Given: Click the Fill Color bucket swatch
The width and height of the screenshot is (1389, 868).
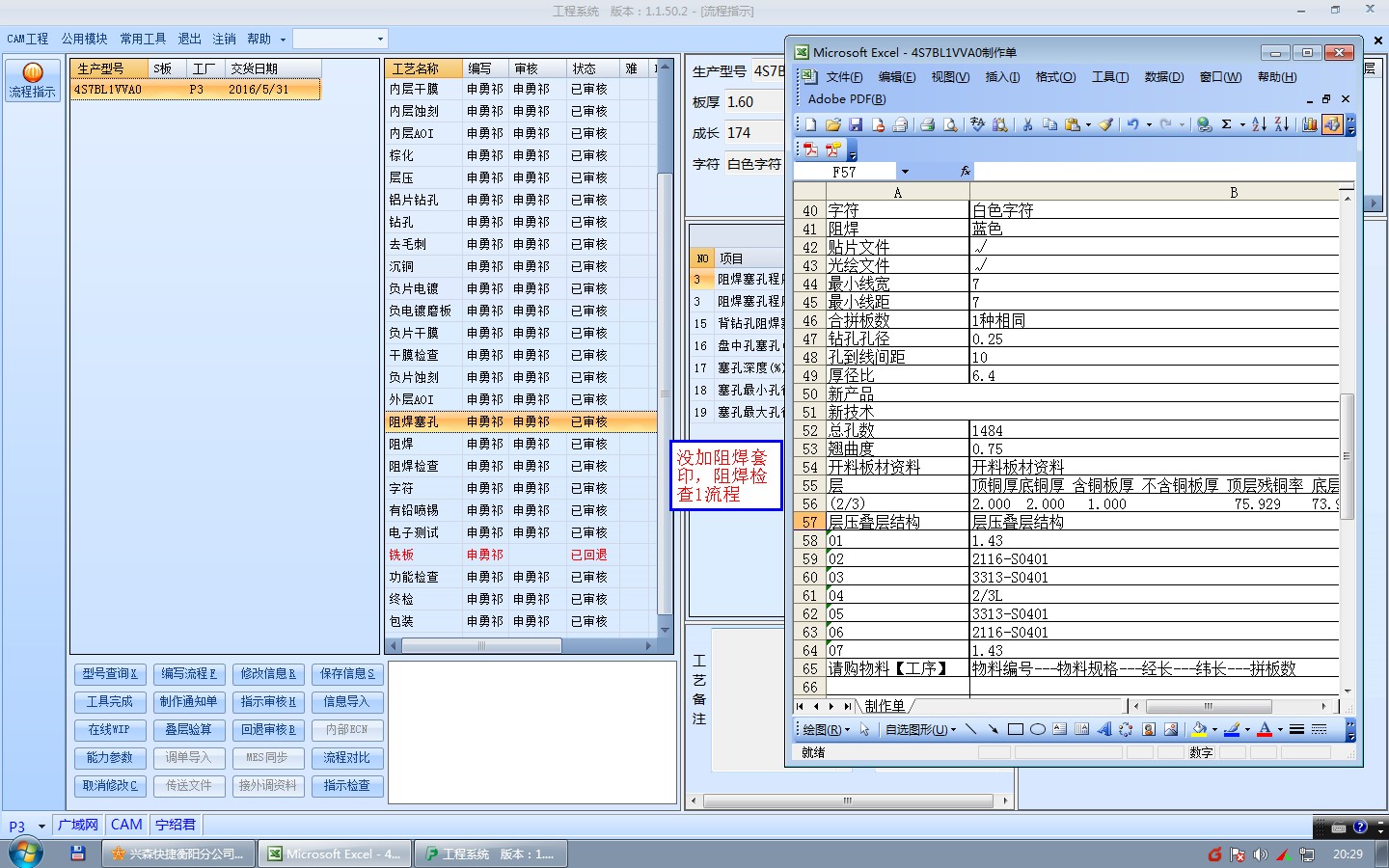Looking at the screenshot, I should 1199,729.
